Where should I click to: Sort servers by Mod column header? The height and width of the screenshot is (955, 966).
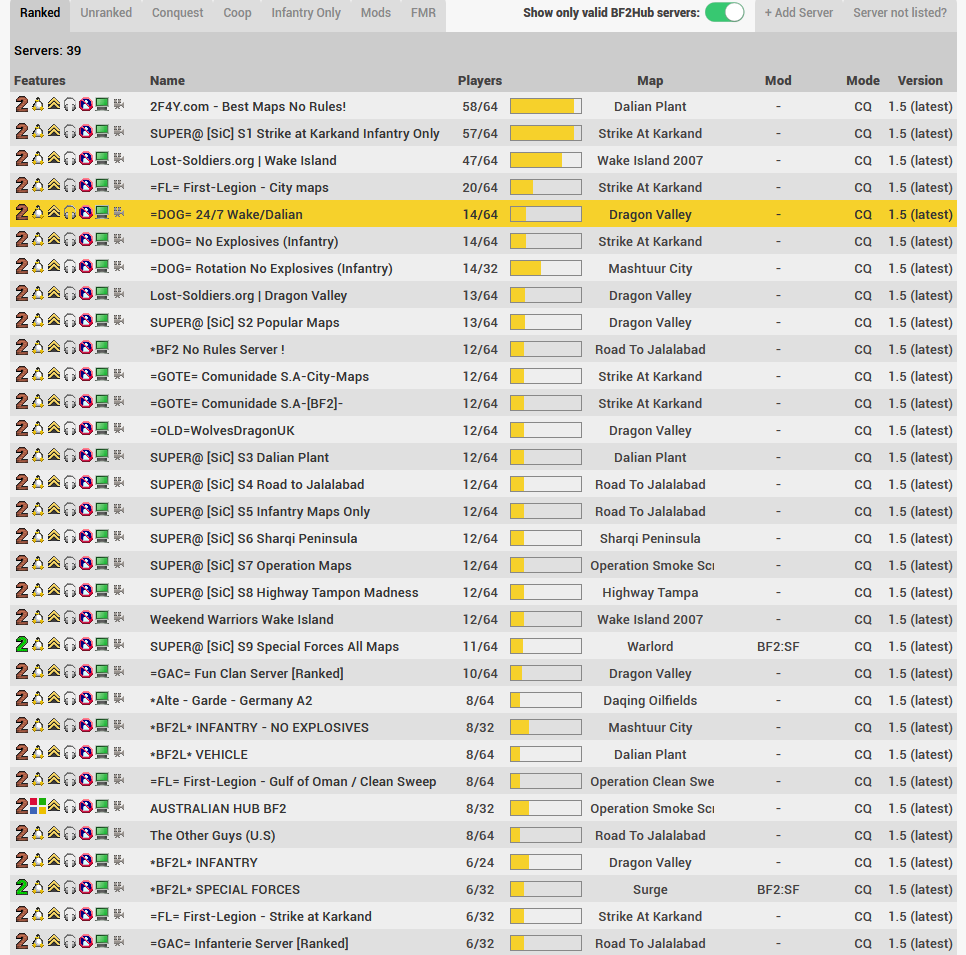click(x=778, y=81)
